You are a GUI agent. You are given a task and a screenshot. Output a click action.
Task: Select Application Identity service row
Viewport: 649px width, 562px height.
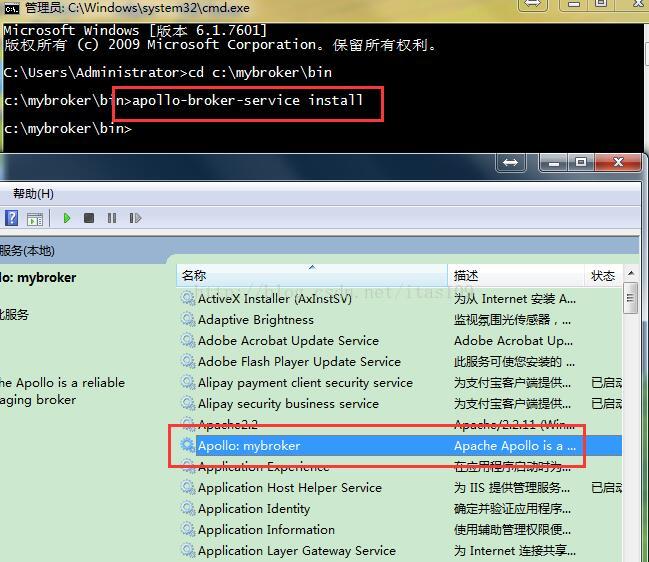tap(401, 509)
